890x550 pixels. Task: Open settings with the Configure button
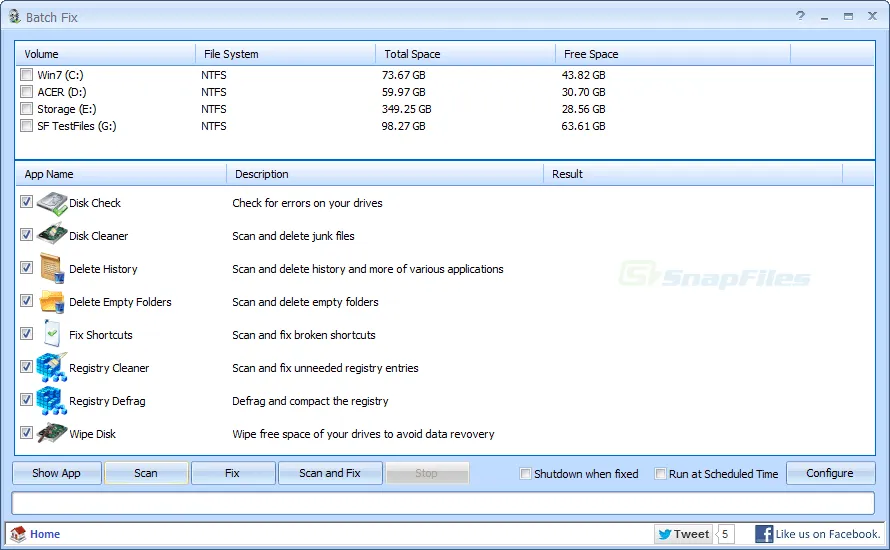830,473
